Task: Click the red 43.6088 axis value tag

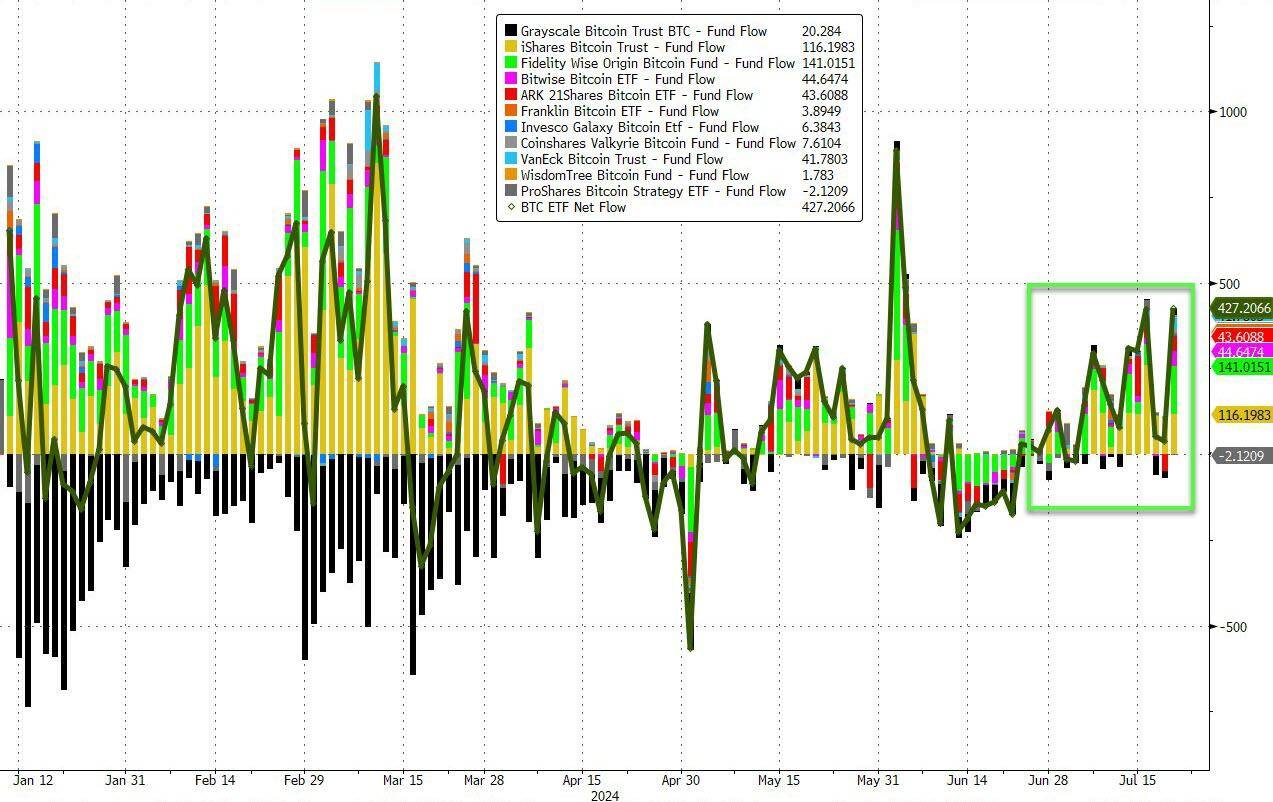Action: point(1241,337)
